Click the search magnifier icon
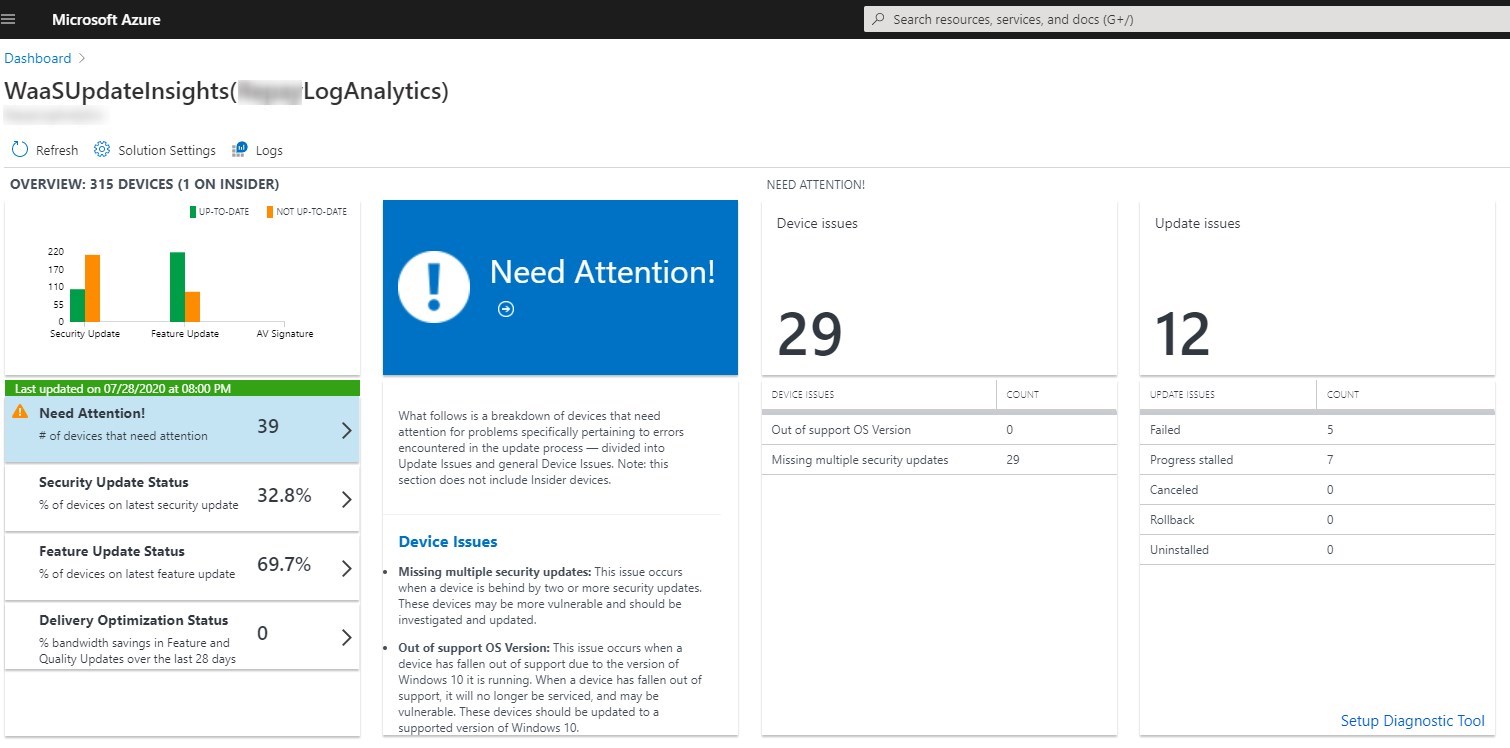1510x748 pixels. (x=879, y=19)
